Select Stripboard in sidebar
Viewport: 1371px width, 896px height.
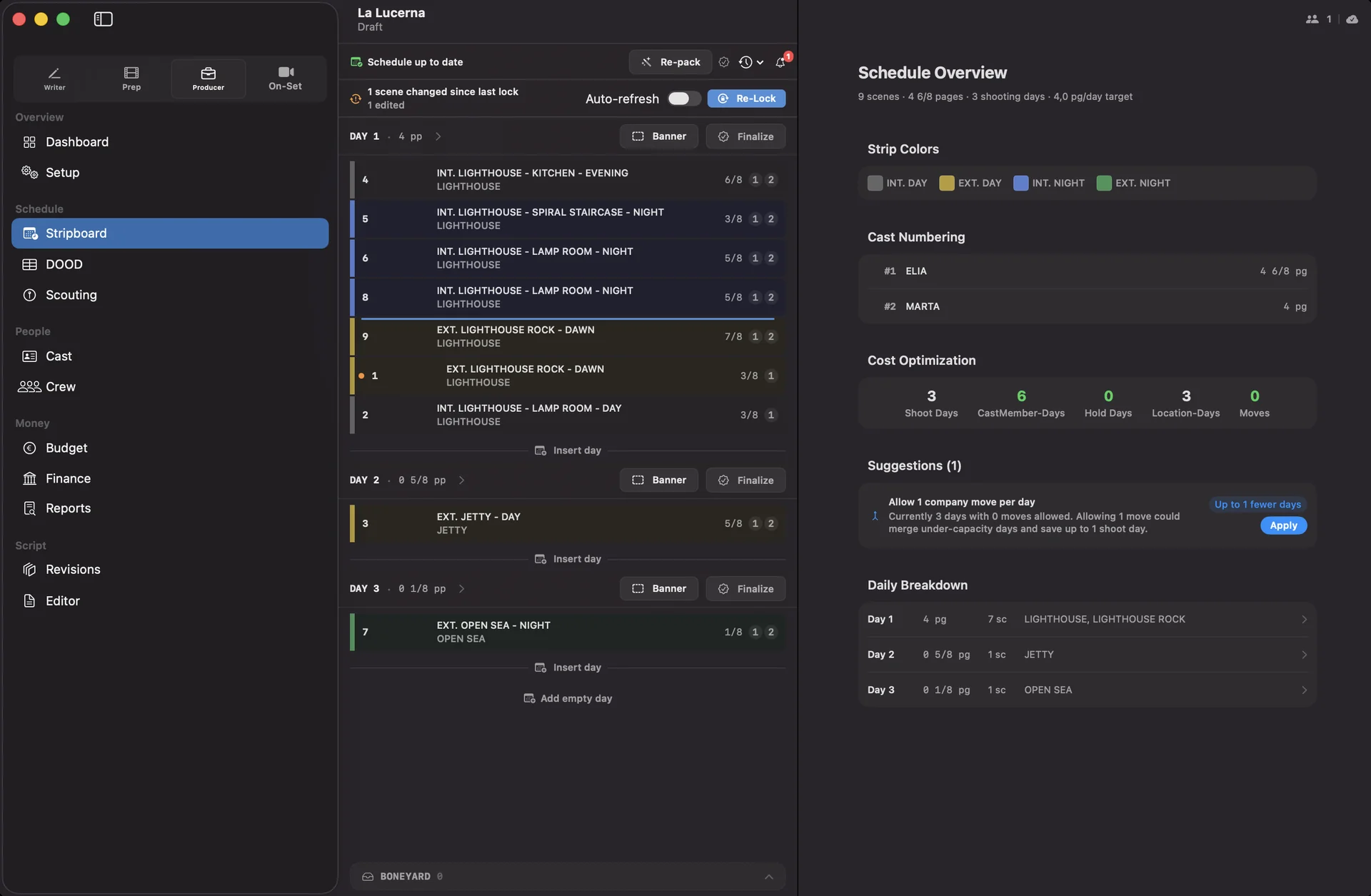[x=170, y=233]
